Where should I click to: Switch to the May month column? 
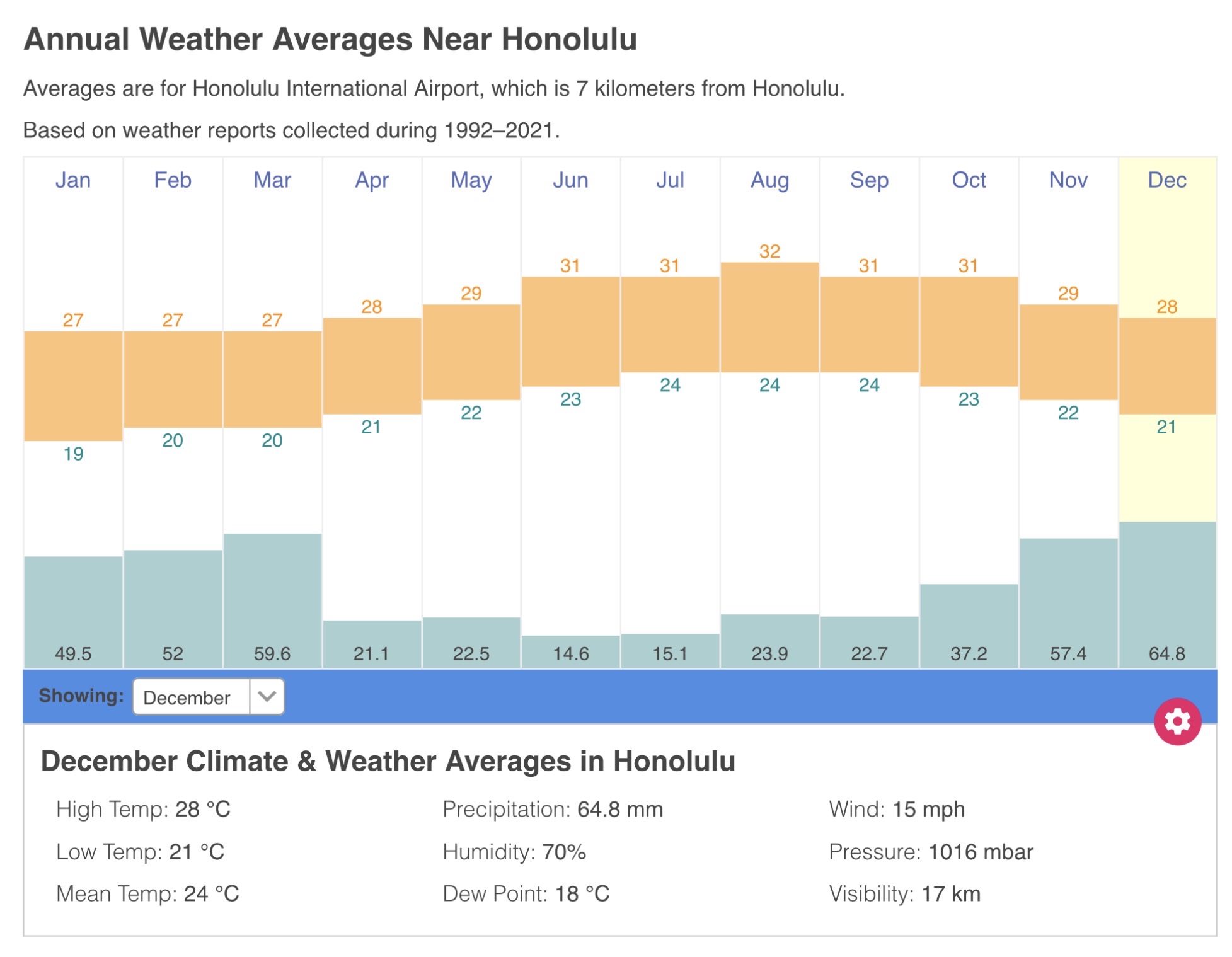pos(471,180)
